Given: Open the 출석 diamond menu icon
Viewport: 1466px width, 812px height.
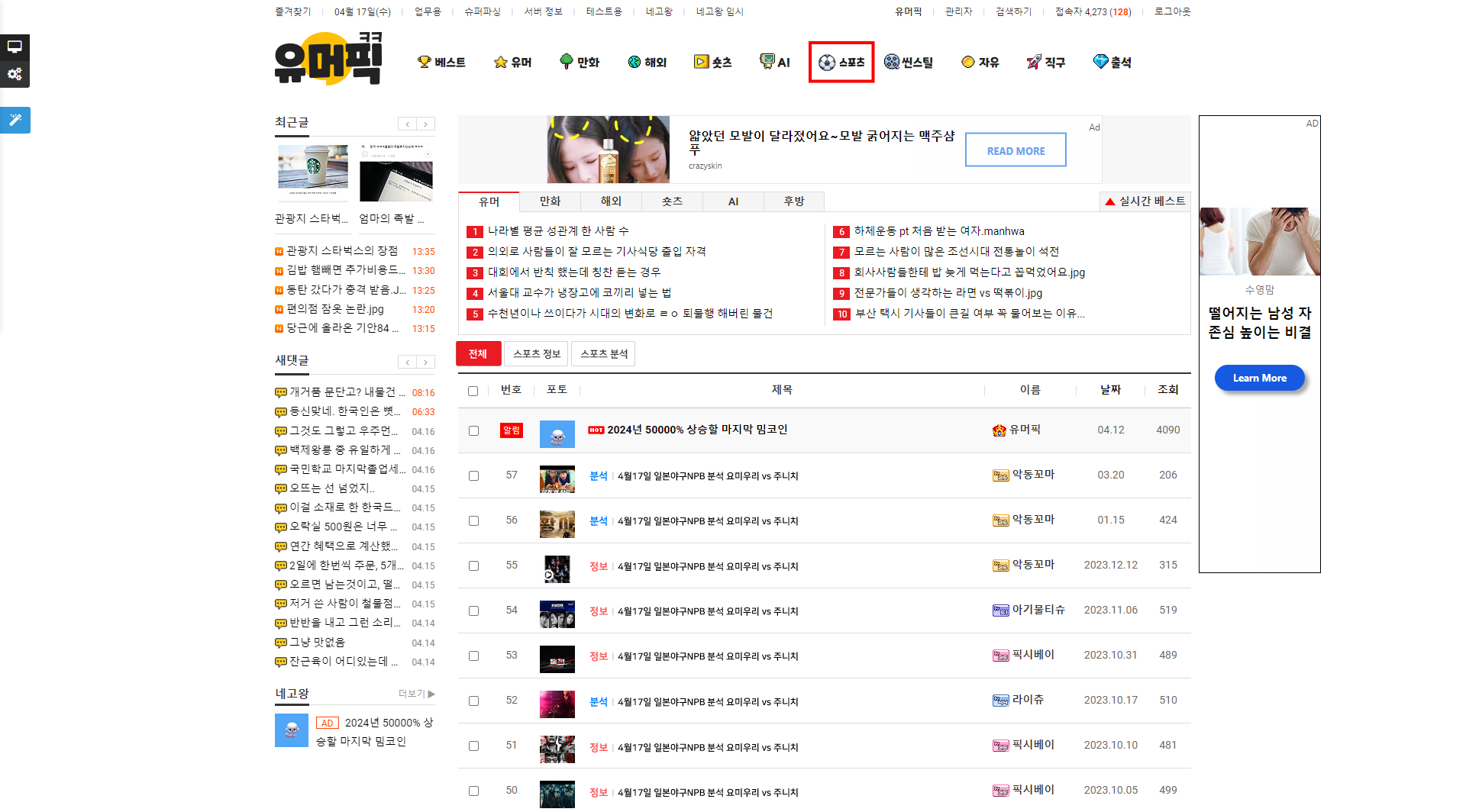Looking at the screenshot, I should (x=1100, y=62).
